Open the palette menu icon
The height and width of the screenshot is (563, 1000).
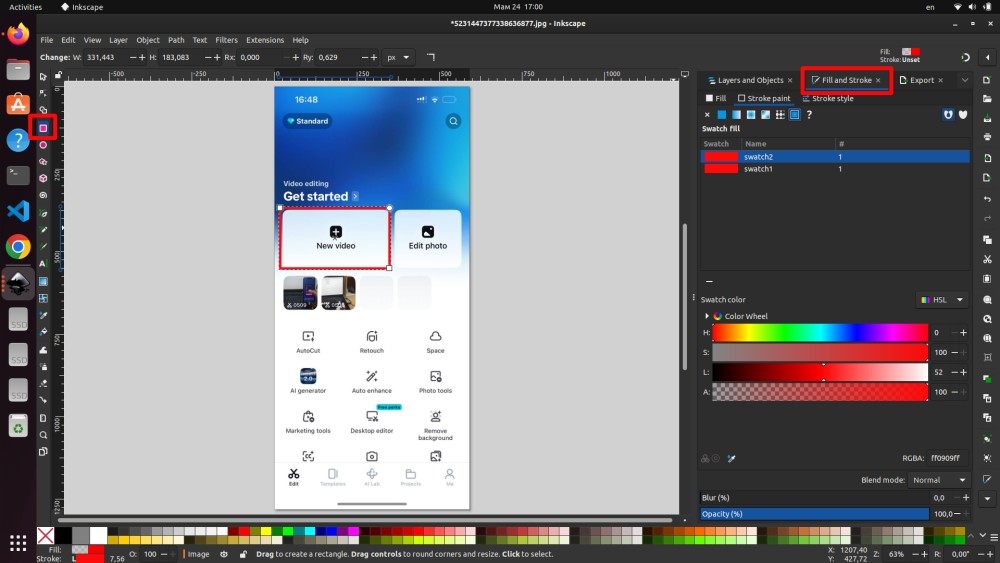pyautogui.click(x=994, y=537)
